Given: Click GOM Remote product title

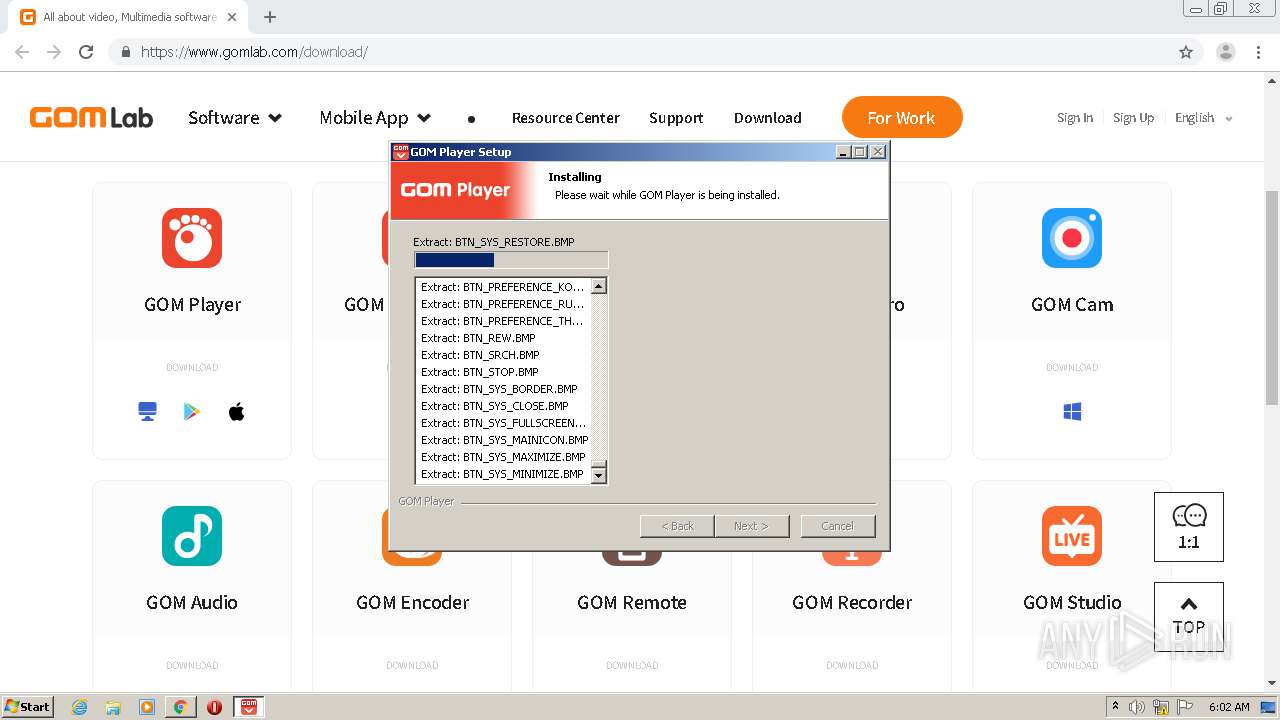Looking at the screenshot, I should [632, 603].
